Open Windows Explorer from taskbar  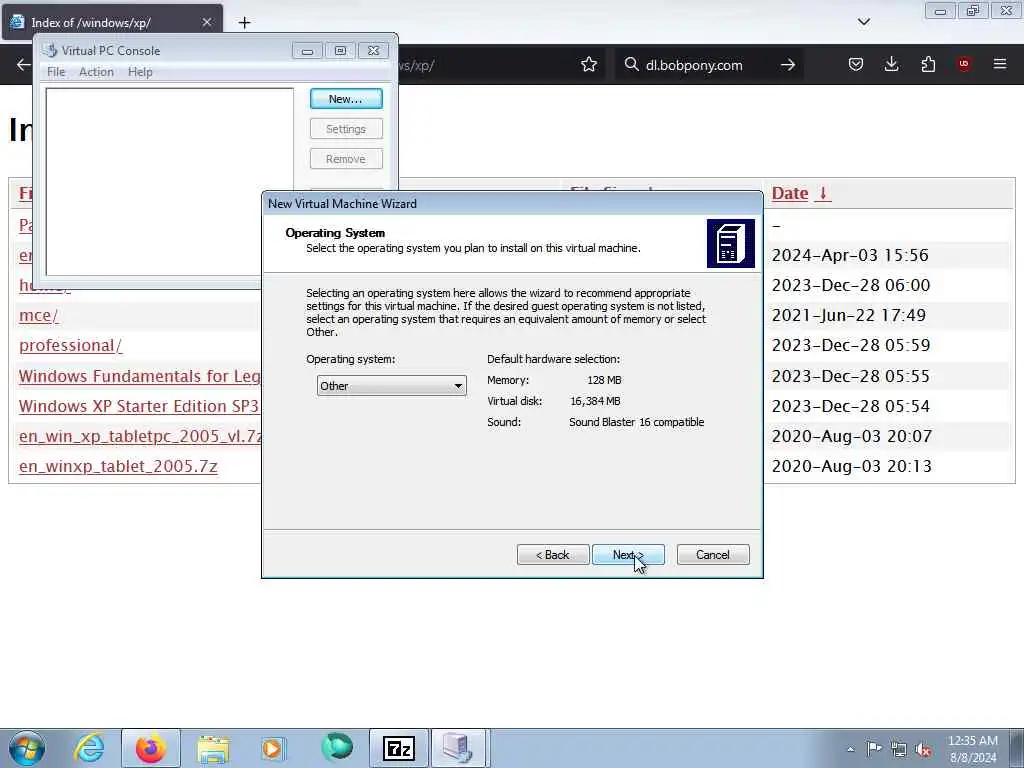[213, 748]
